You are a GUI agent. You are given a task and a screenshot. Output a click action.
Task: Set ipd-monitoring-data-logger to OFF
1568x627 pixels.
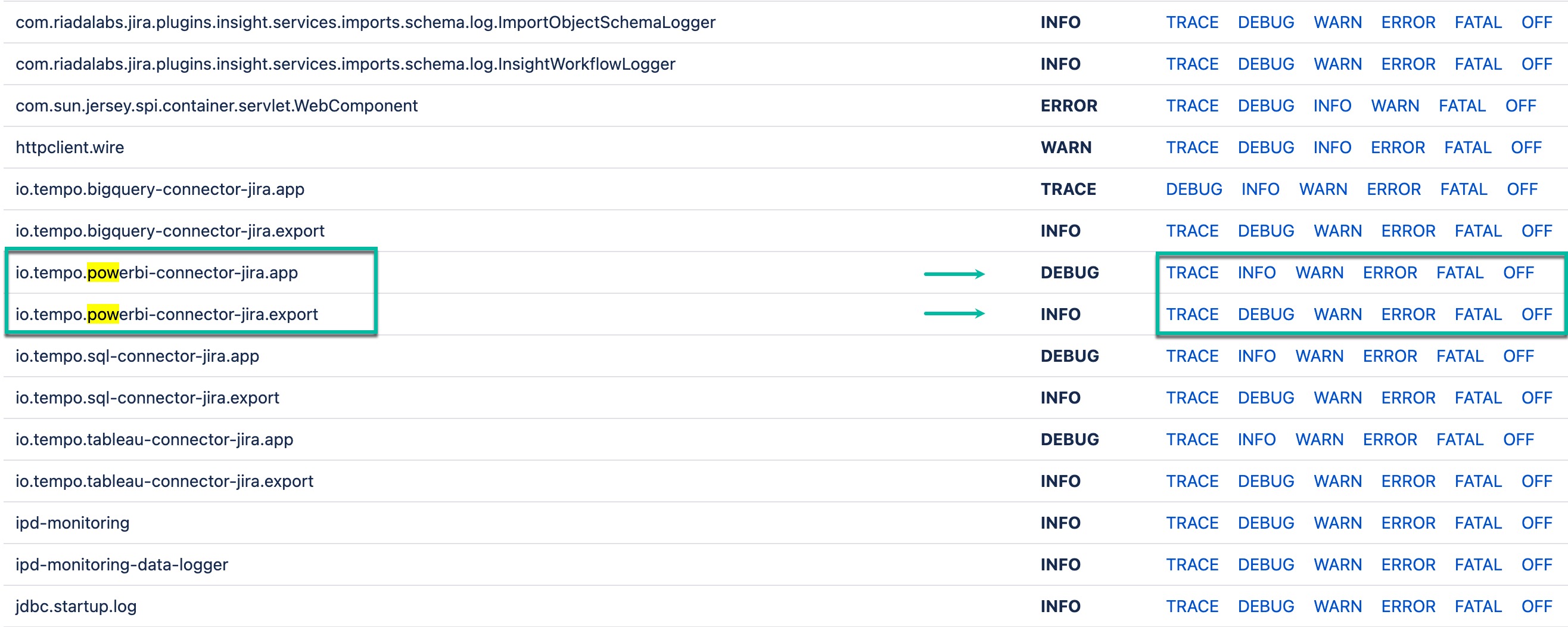point(1536,564)
